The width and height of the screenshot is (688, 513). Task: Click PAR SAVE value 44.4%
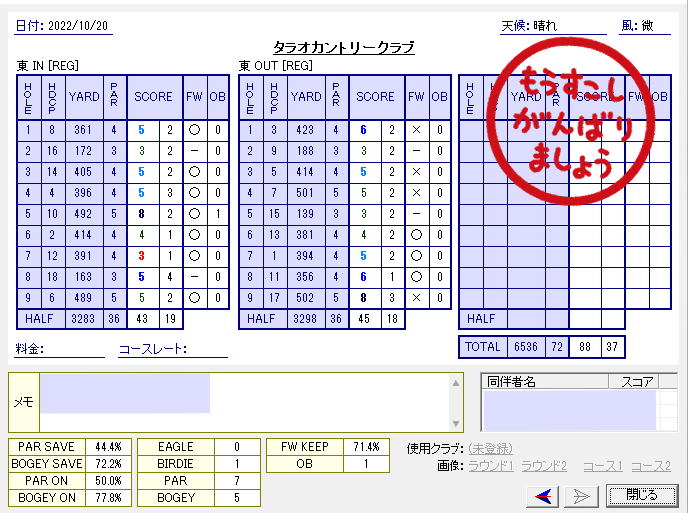tap(108, 447)
